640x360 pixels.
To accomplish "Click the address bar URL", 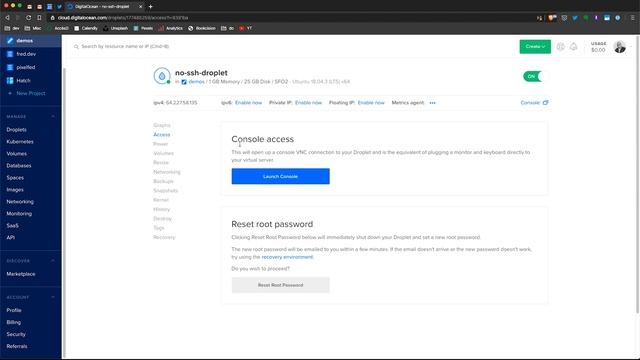I will (123, 18).
